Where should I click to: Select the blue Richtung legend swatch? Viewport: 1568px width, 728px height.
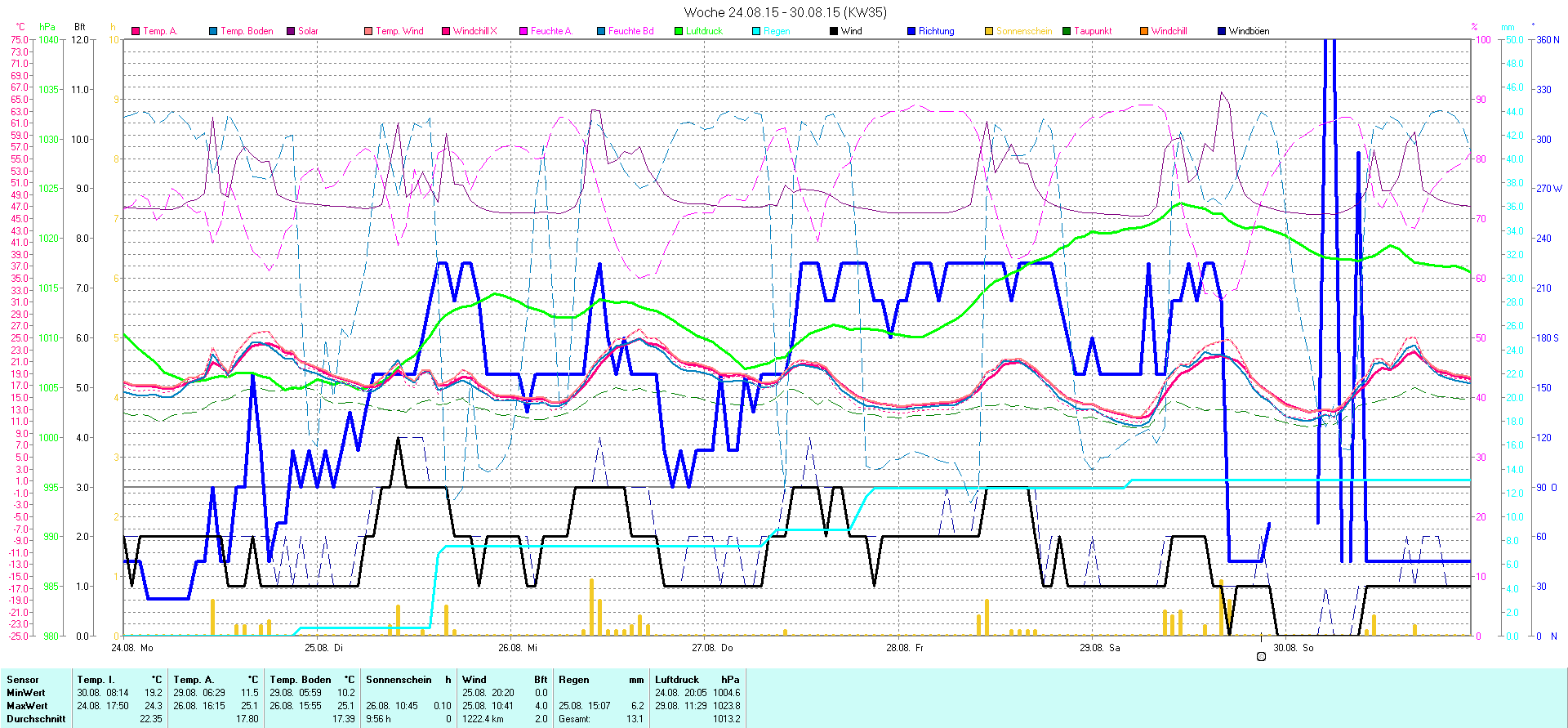tap(911, 31)
